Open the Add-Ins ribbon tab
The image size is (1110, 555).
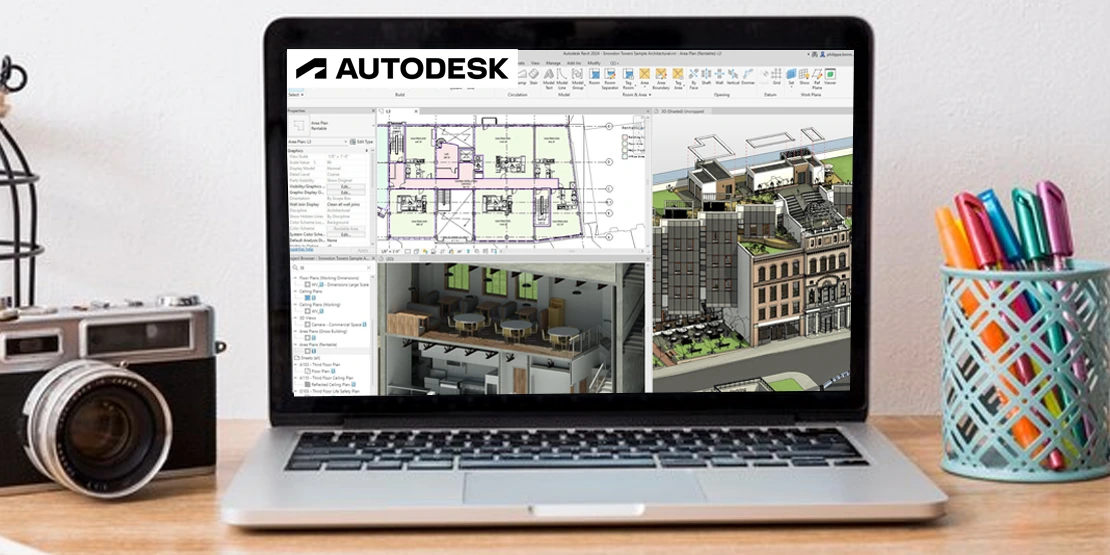tap(573, 63)
